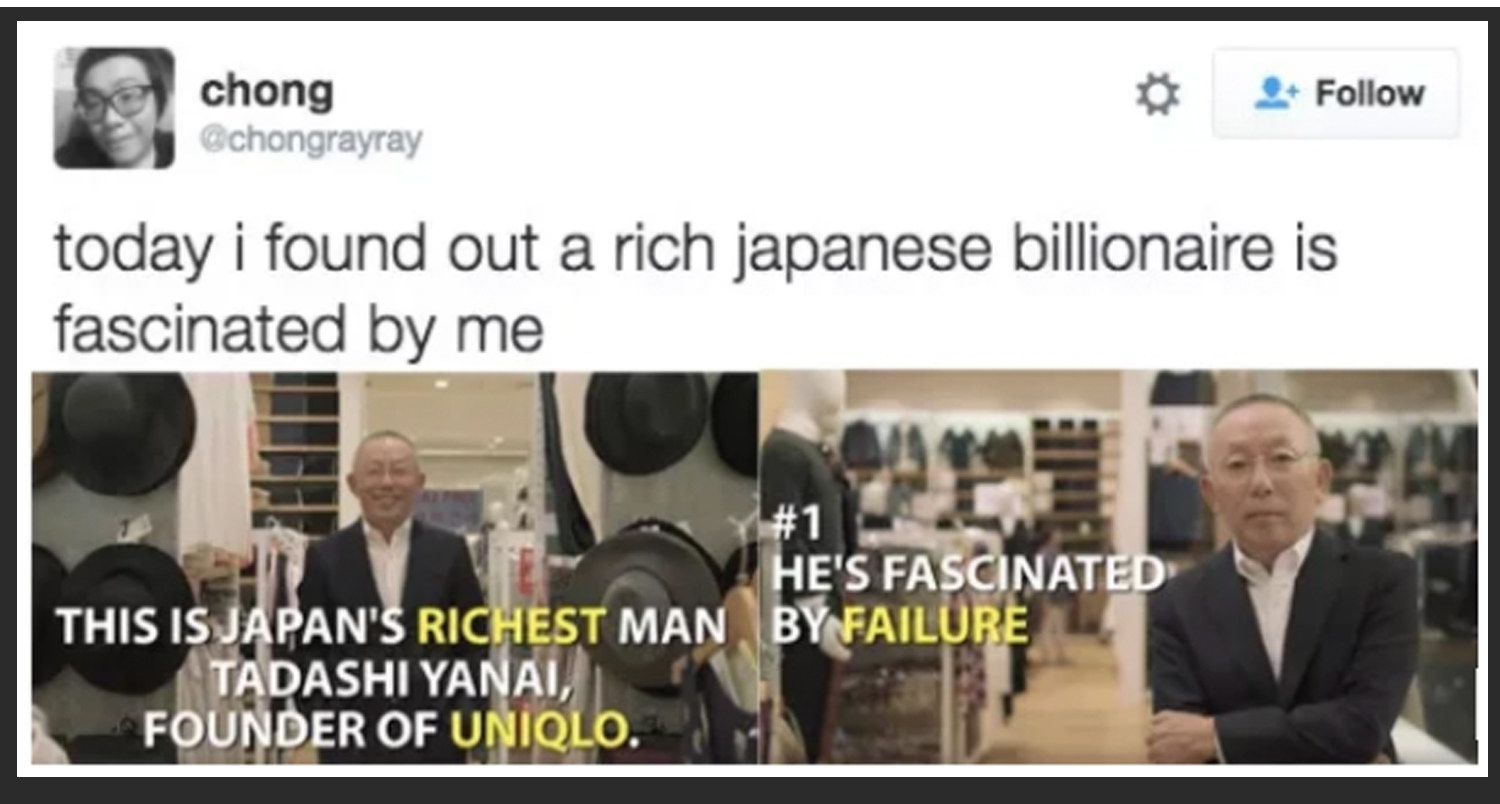Image resolution: width=1500 pixels, height=804 pixels.
Task: Click the words "fascinated by me" in tweet
Action: (x=299, y=329)
